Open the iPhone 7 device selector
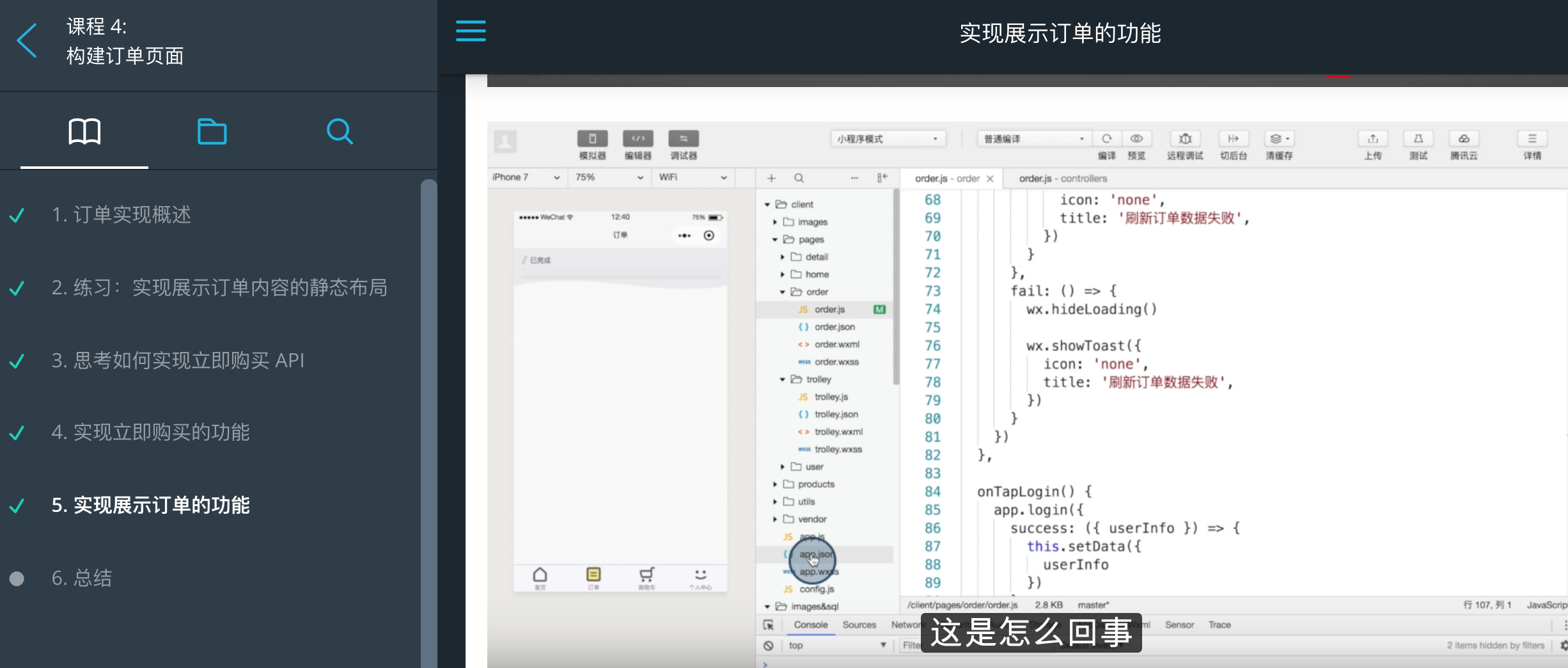This screenshot has width=1568, height=668. 526,177
